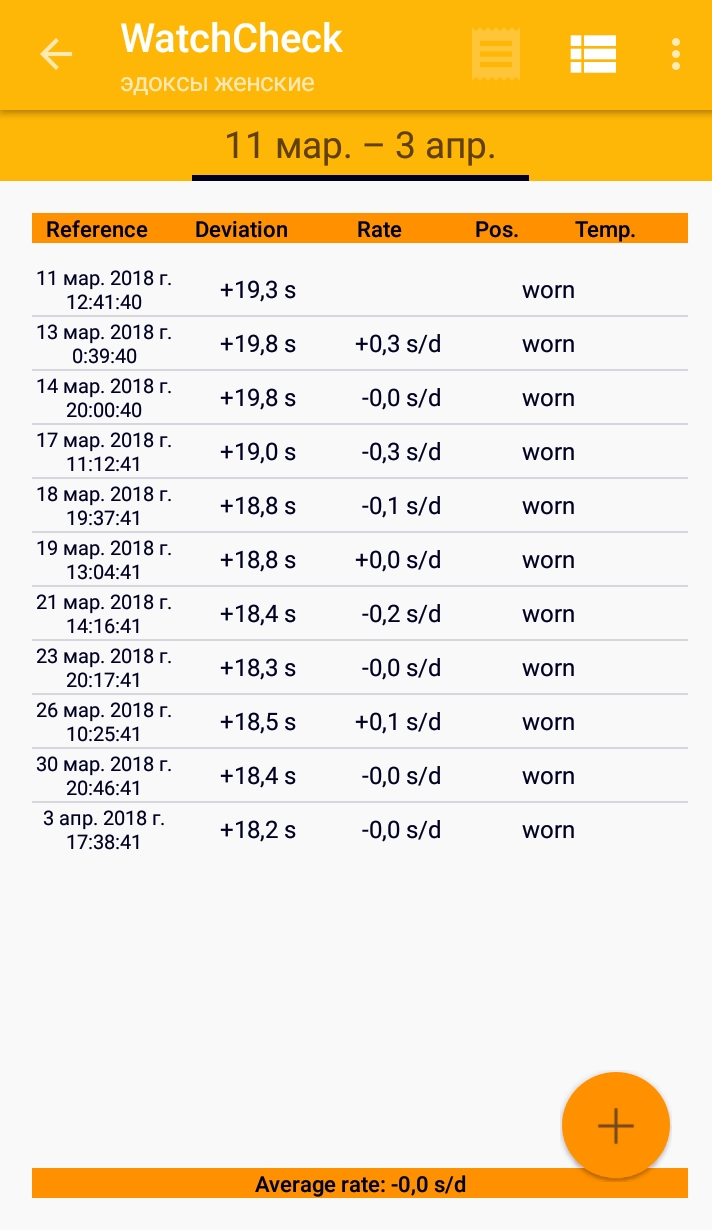Open the three-dot overflow menu
Image resolution: width=712 pixels, height=1230 pixels.
pyautogui.click(x=677, y=54)
